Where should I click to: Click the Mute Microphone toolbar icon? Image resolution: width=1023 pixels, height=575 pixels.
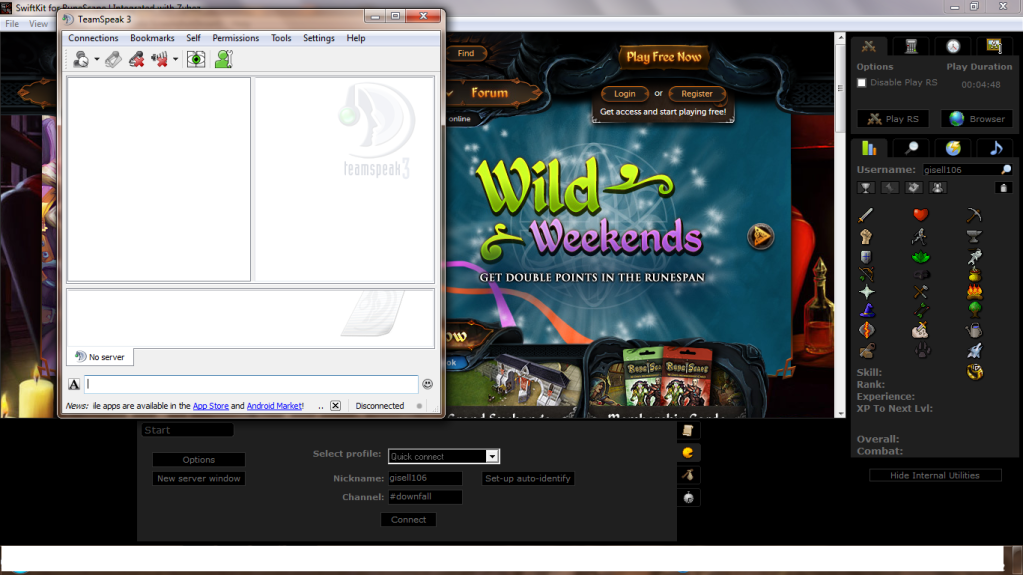pos(136,60)
